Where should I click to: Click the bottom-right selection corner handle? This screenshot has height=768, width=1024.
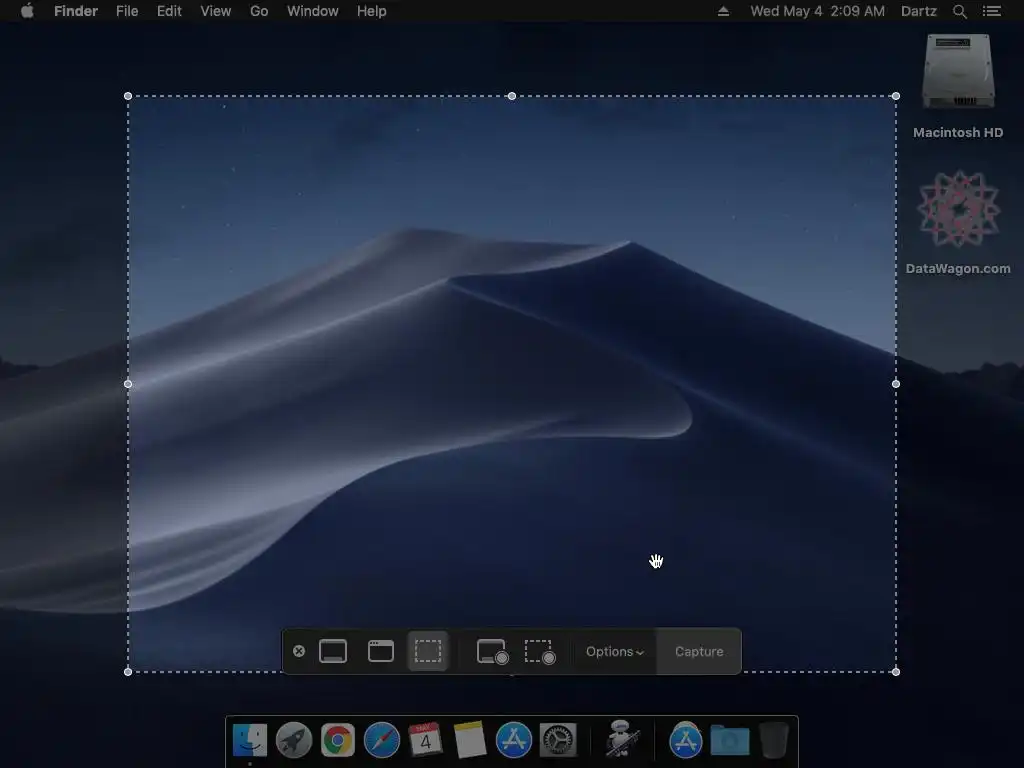pos(896,671)
